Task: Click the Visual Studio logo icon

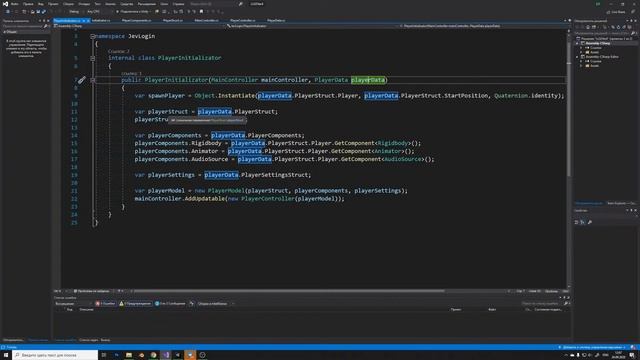Action: [5, 4]
